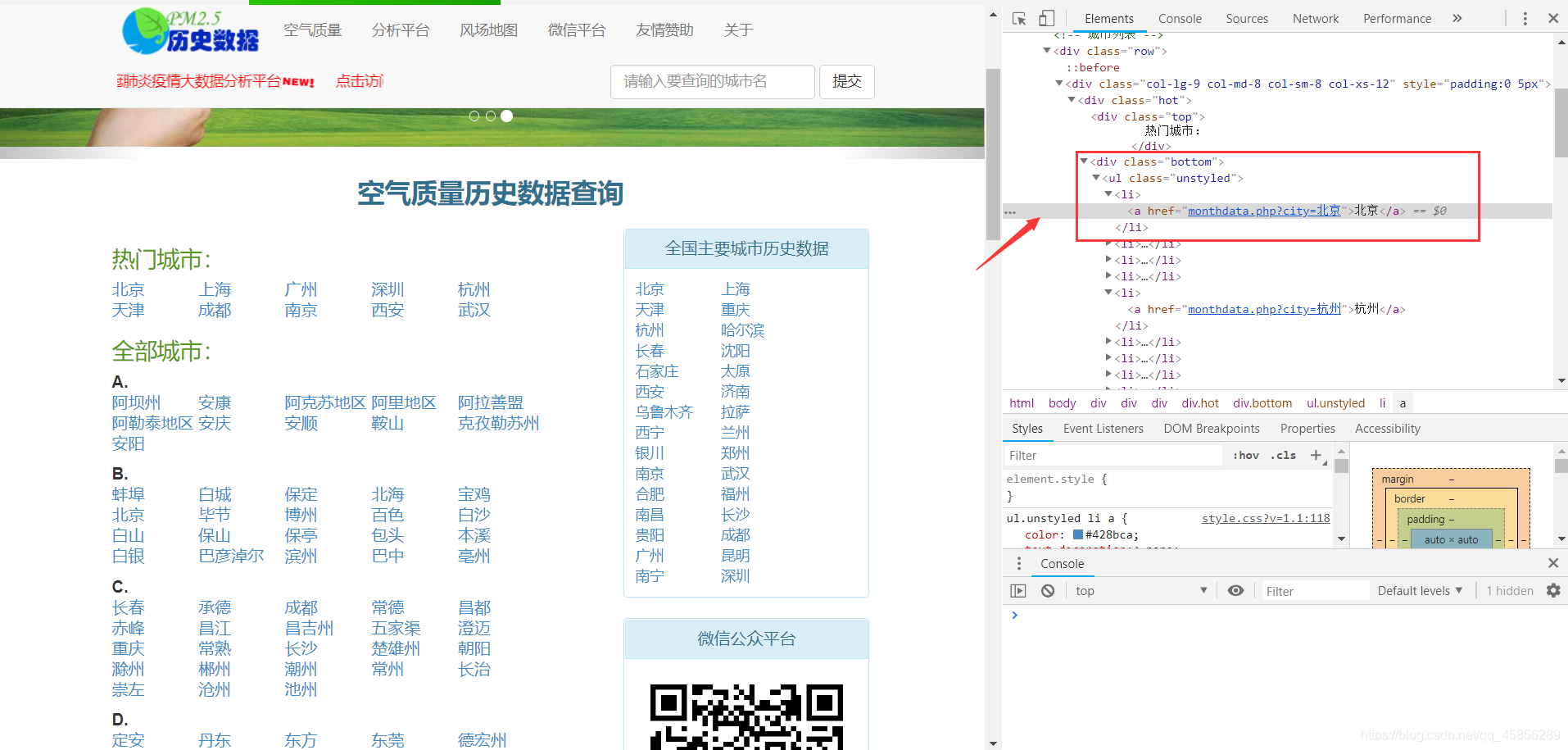Click the city name search input
The image size is (1568, 750).
tap(712, 81)
